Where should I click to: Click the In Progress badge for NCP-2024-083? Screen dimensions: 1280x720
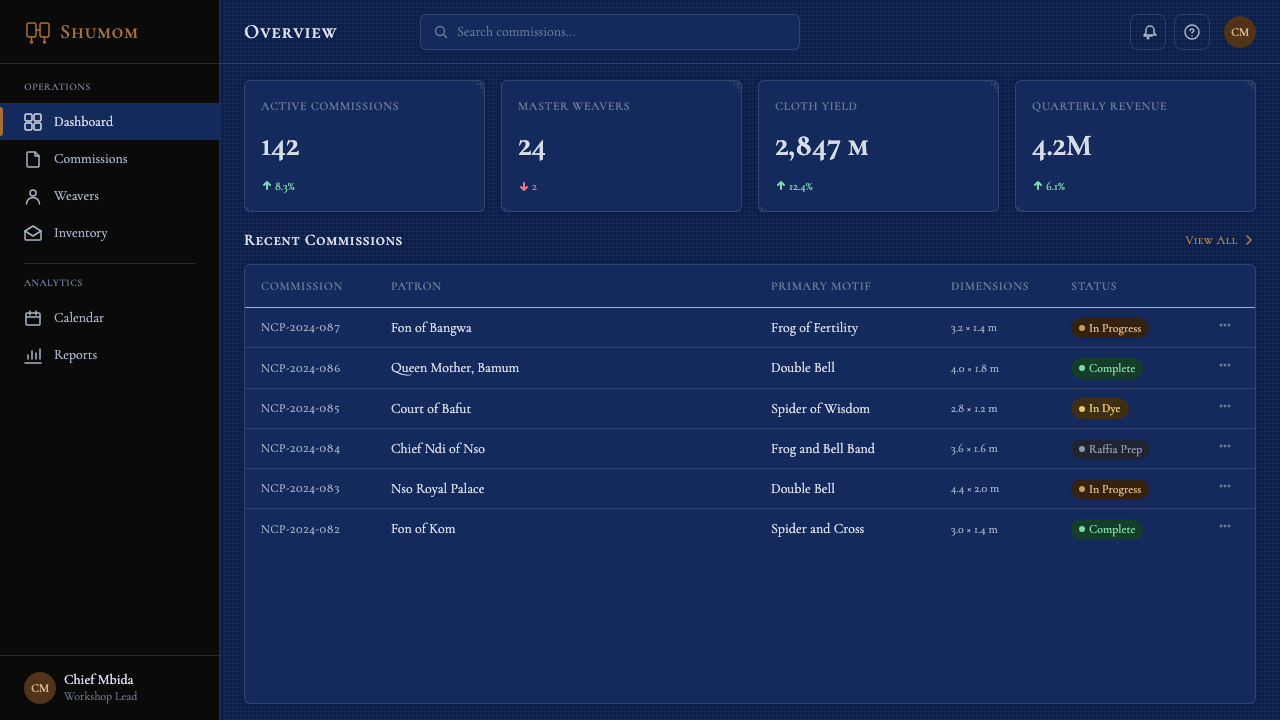click(1110, 489)
